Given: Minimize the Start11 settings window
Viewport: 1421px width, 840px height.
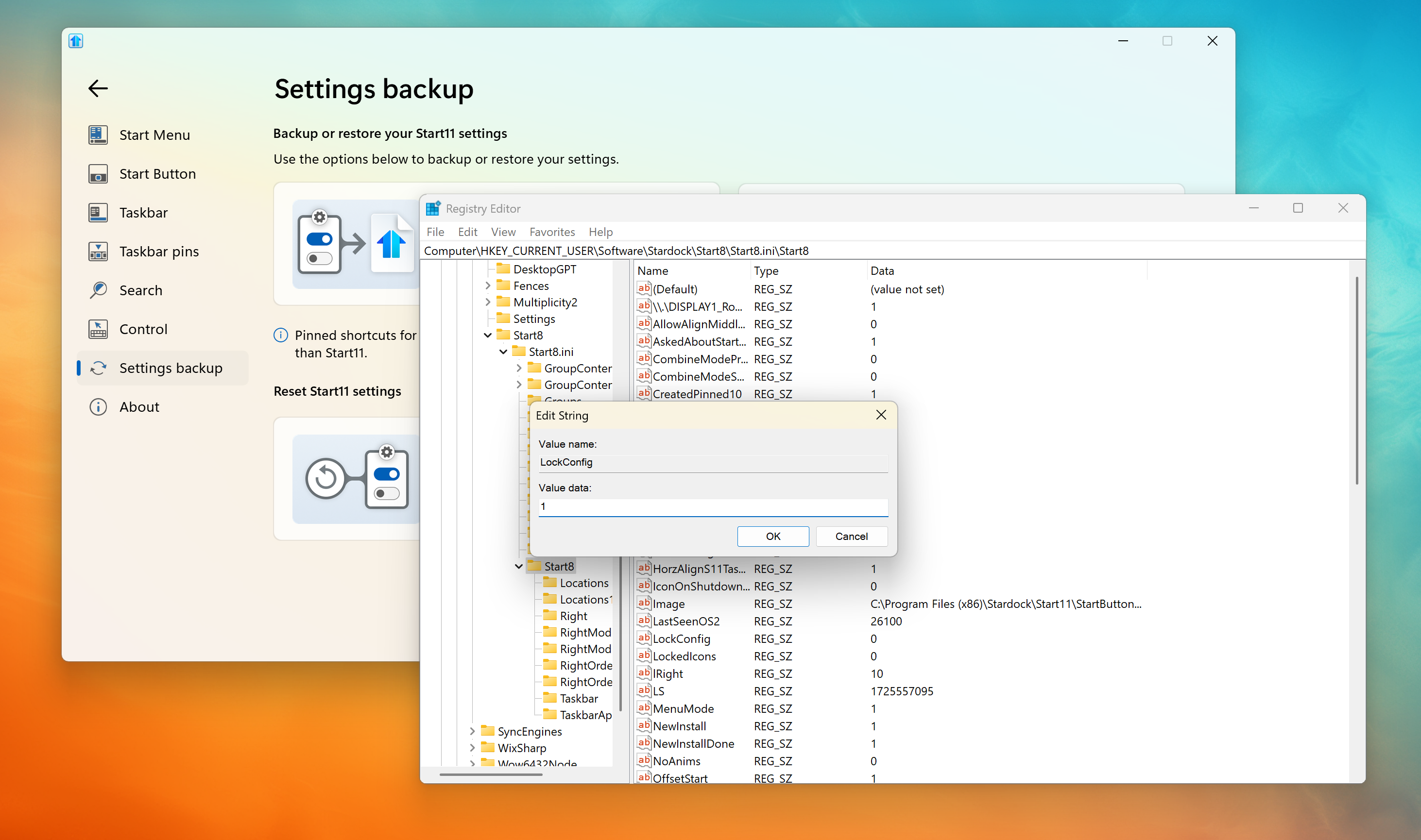Looking at the screenshot, I should tap(1123, 41).
